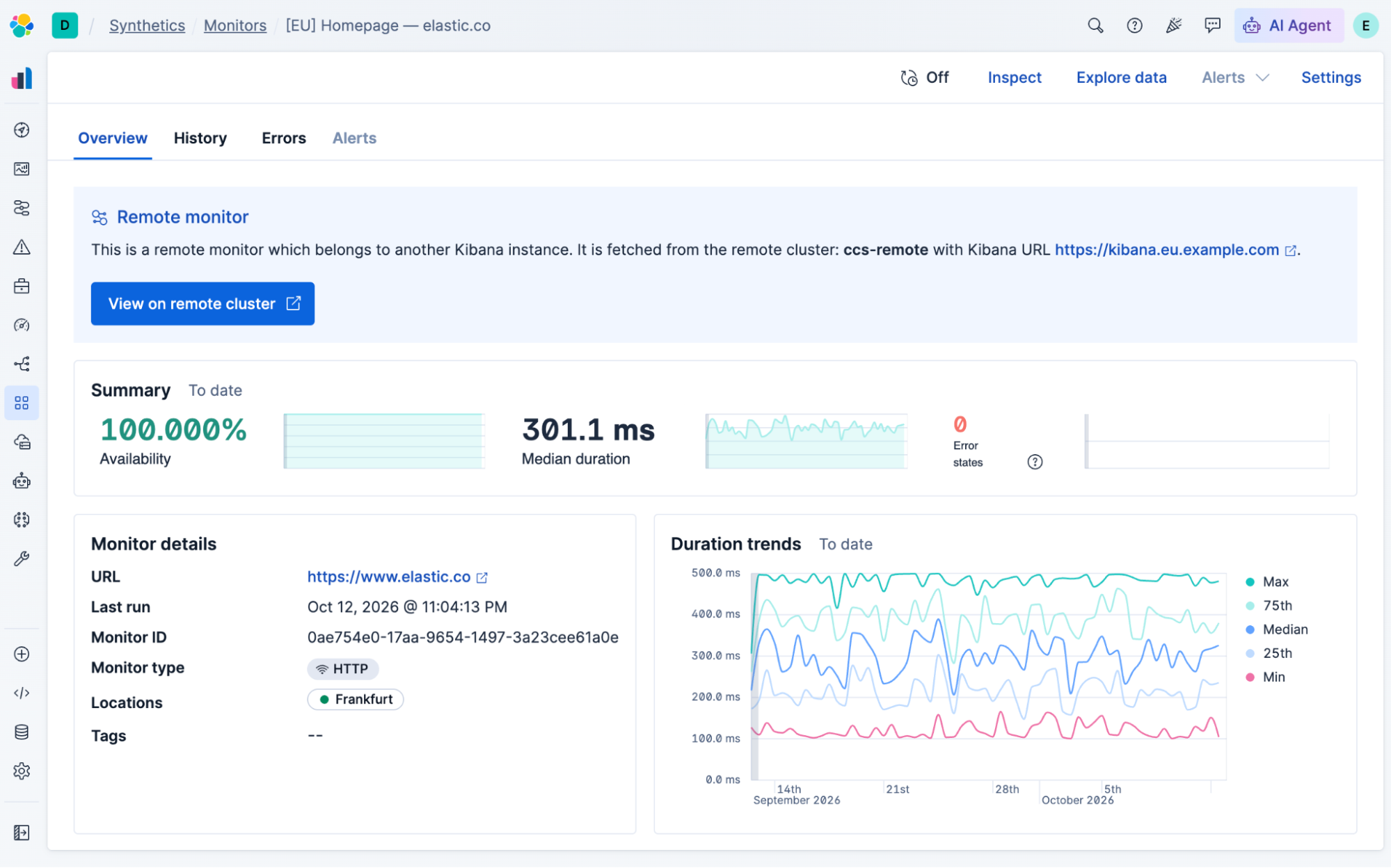Open the plus add data icon in sidebar
Viewport: 1391px width, 868px height.
(x=22, y=654)
